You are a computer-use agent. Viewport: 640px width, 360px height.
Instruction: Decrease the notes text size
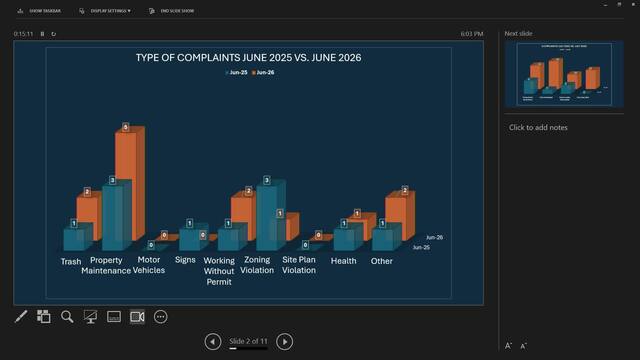point(524,346)
